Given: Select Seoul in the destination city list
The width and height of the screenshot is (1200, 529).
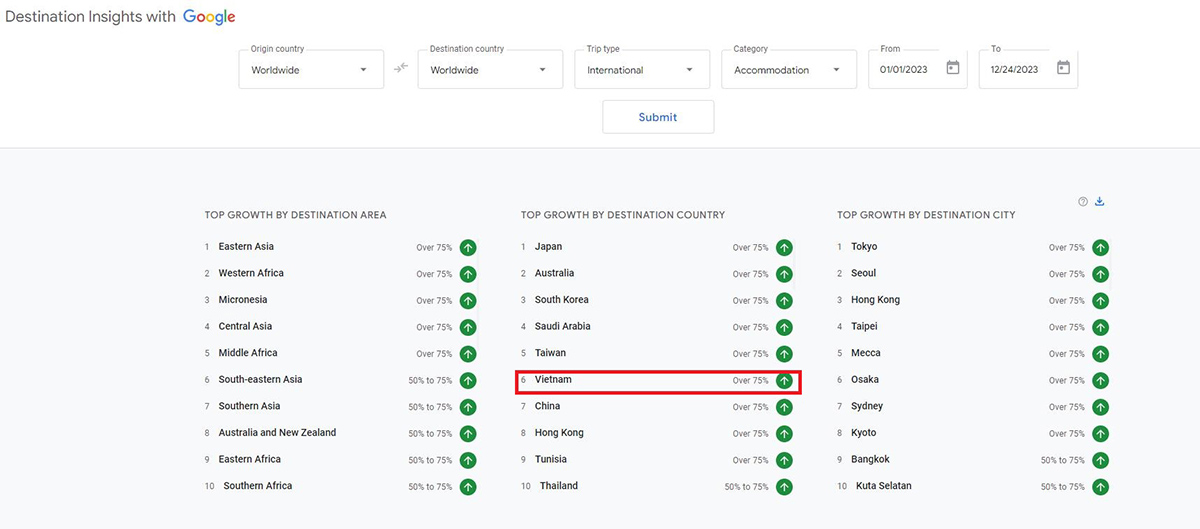Looking at the screenshot, I should 863,273.
